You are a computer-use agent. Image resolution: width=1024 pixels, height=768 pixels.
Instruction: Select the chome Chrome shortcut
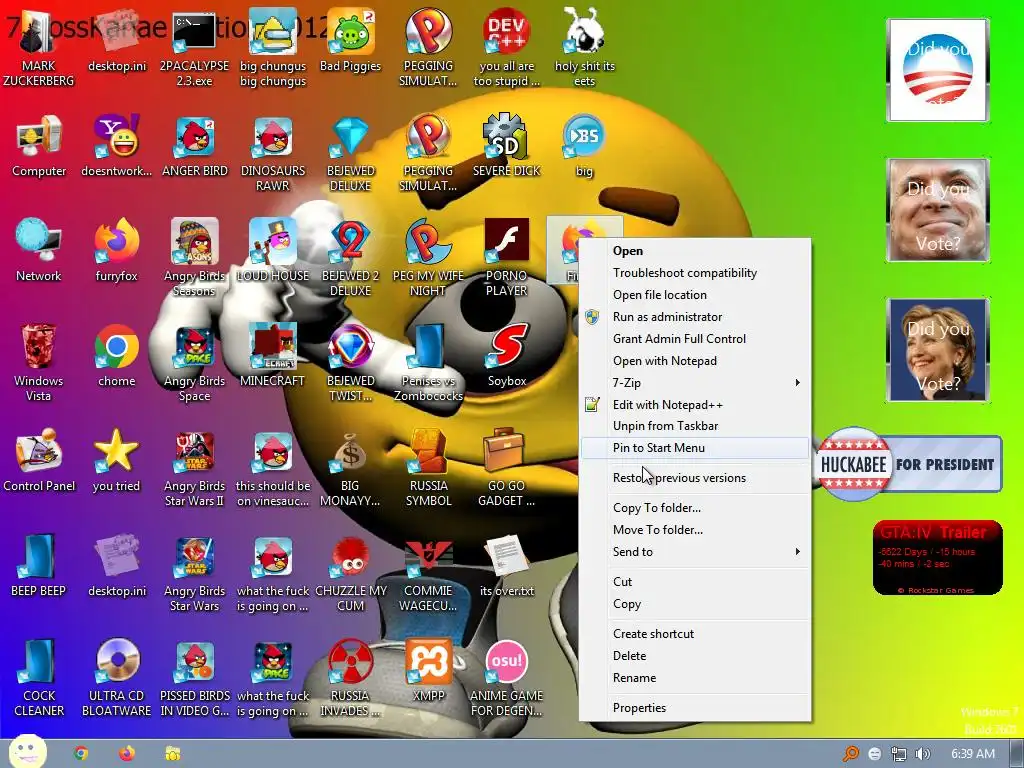coord(117,357)
